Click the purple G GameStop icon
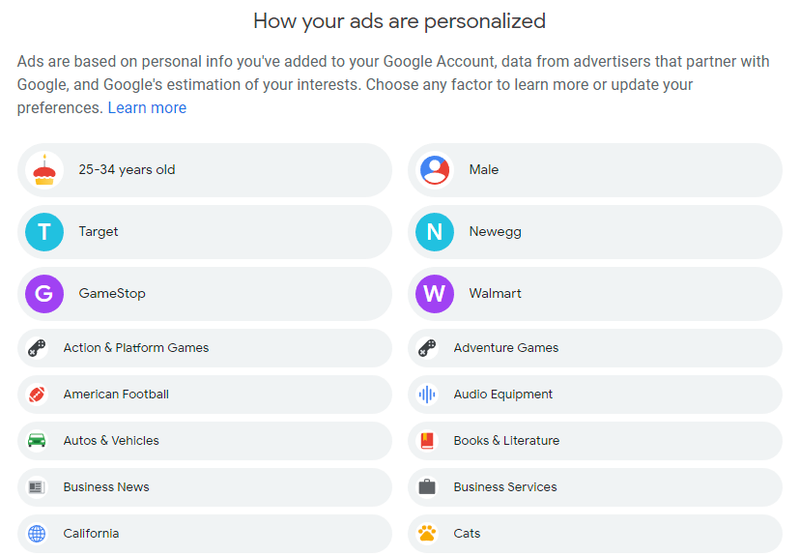 coord(44,294)
